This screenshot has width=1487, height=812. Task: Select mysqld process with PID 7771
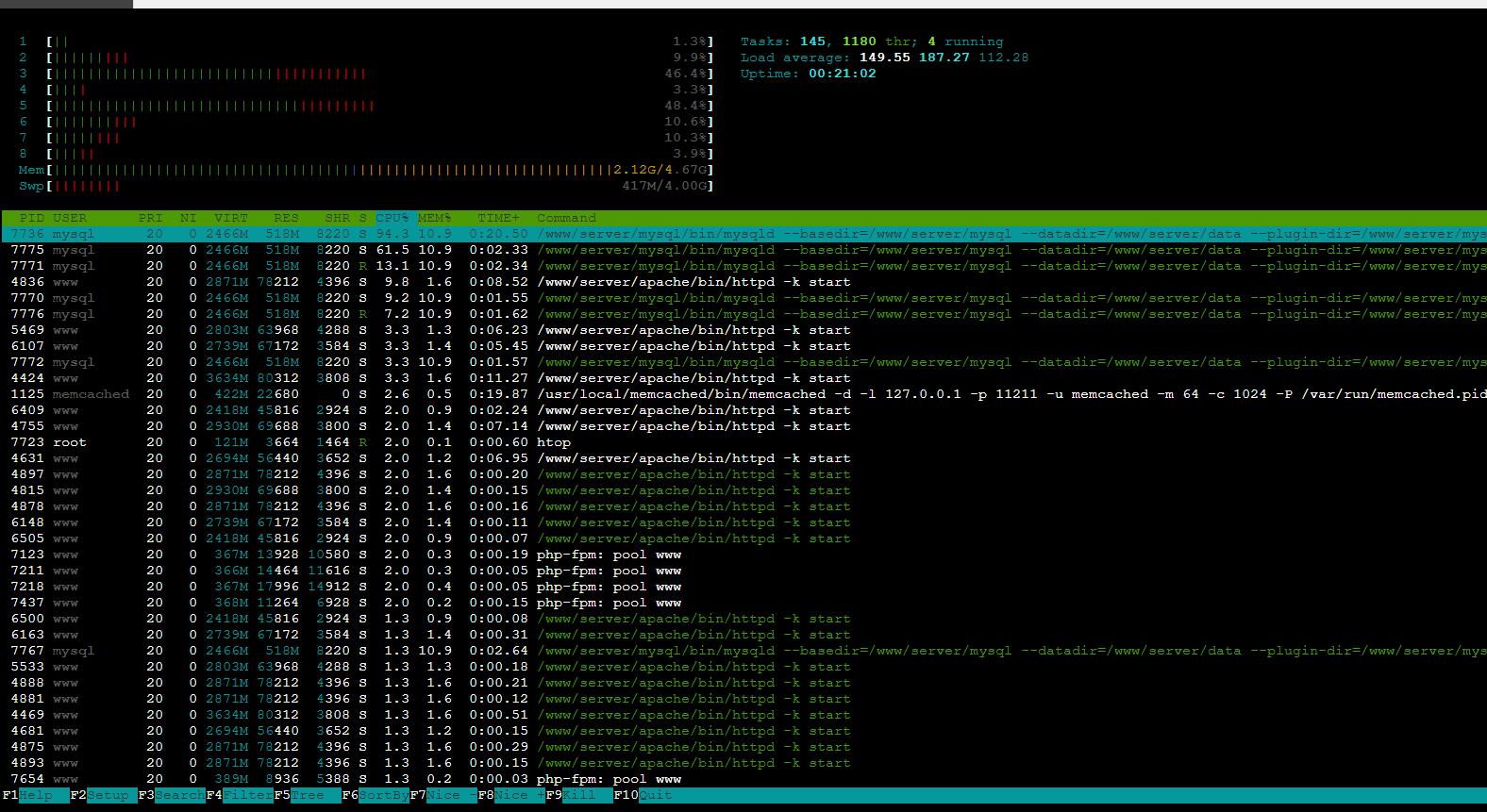pyautogui.click(x=743, y=266)
